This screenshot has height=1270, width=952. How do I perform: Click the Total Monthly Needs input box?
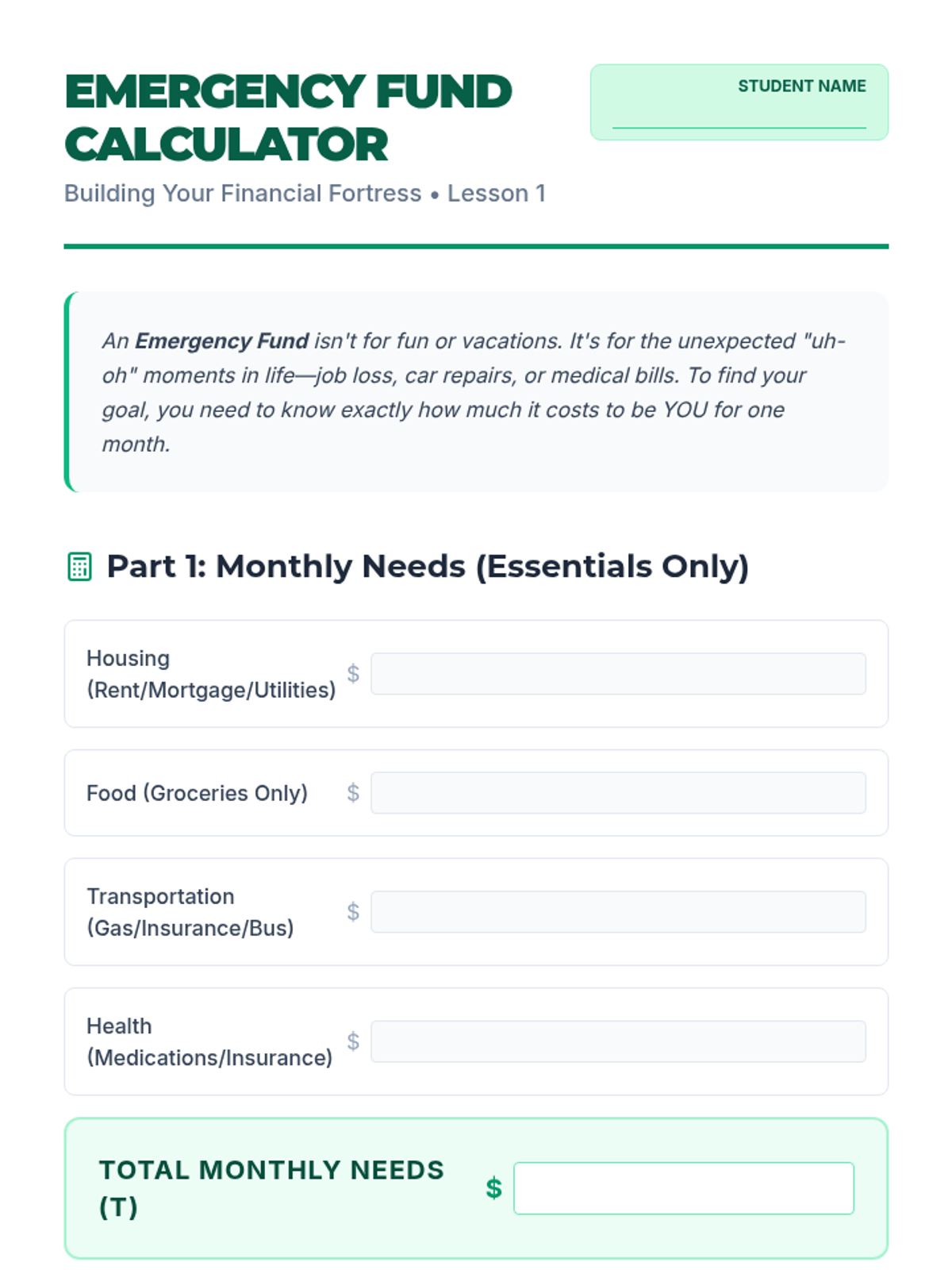(684, 1188)
